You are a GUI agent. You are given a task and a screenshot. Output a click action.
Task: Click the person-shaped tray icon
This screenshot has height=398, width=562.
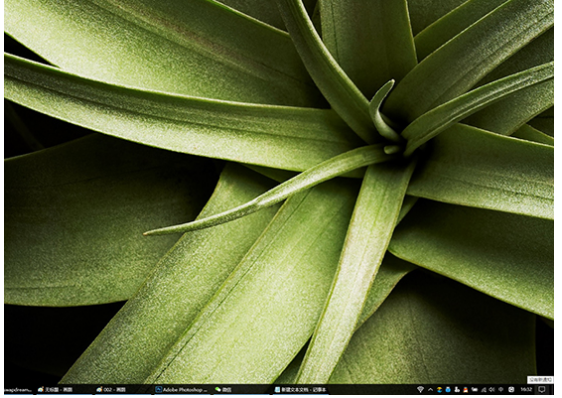point(457,389)
